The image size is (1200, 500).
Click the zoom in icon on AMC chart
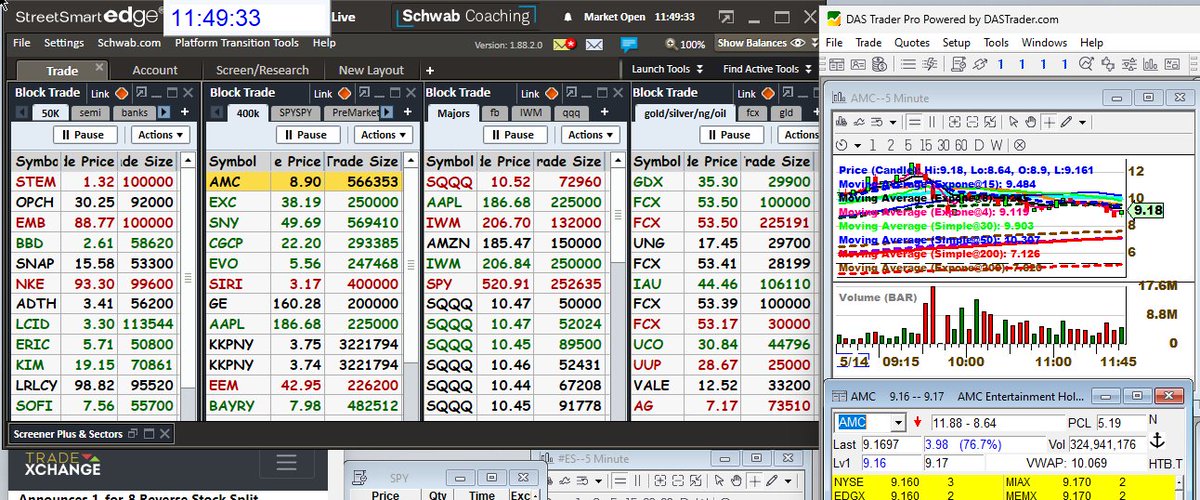955,122
